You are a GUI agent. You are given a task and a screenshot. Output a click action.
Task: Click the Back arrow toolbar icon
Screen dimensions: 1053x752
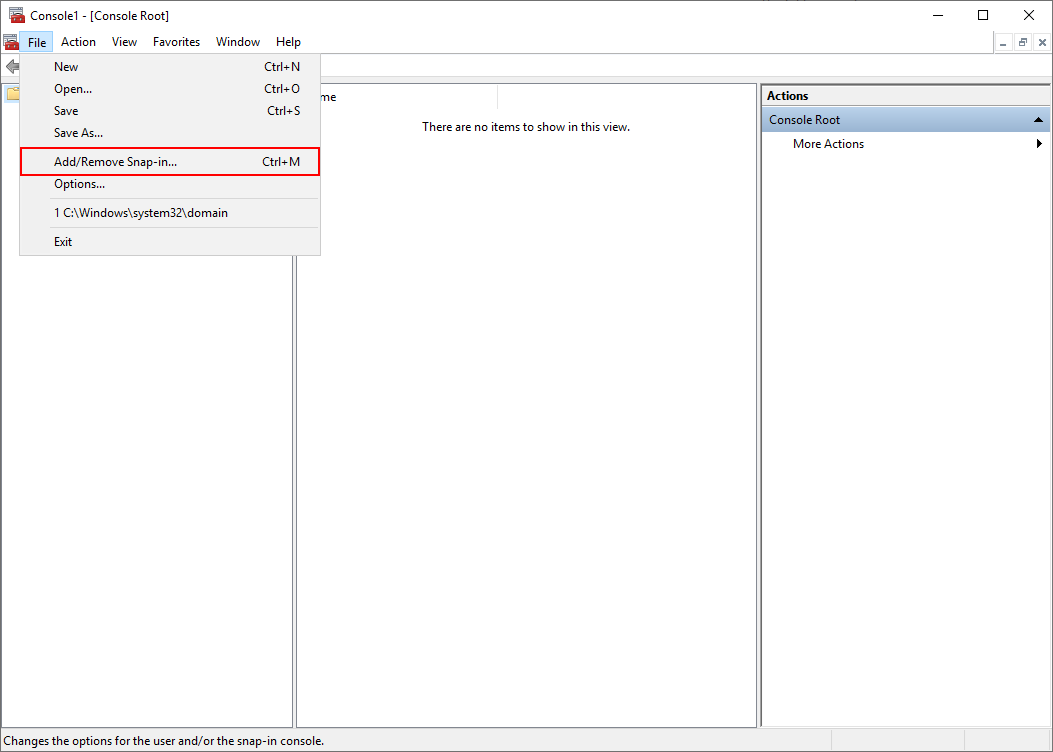(x=11, y=67)
